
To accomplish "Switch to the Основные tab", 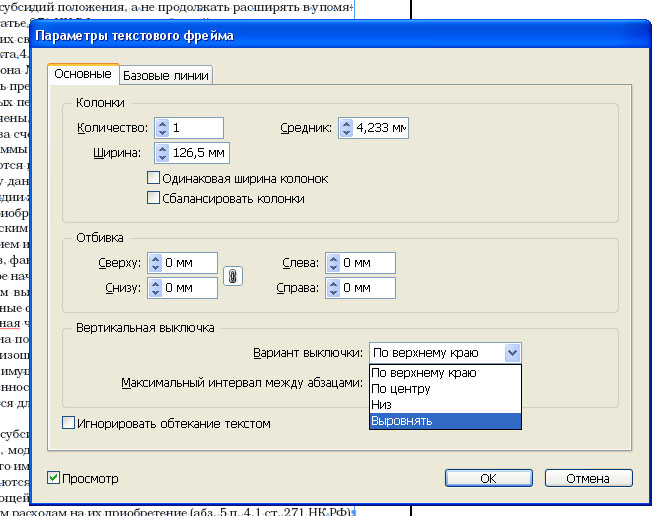I will coord(83,74).
